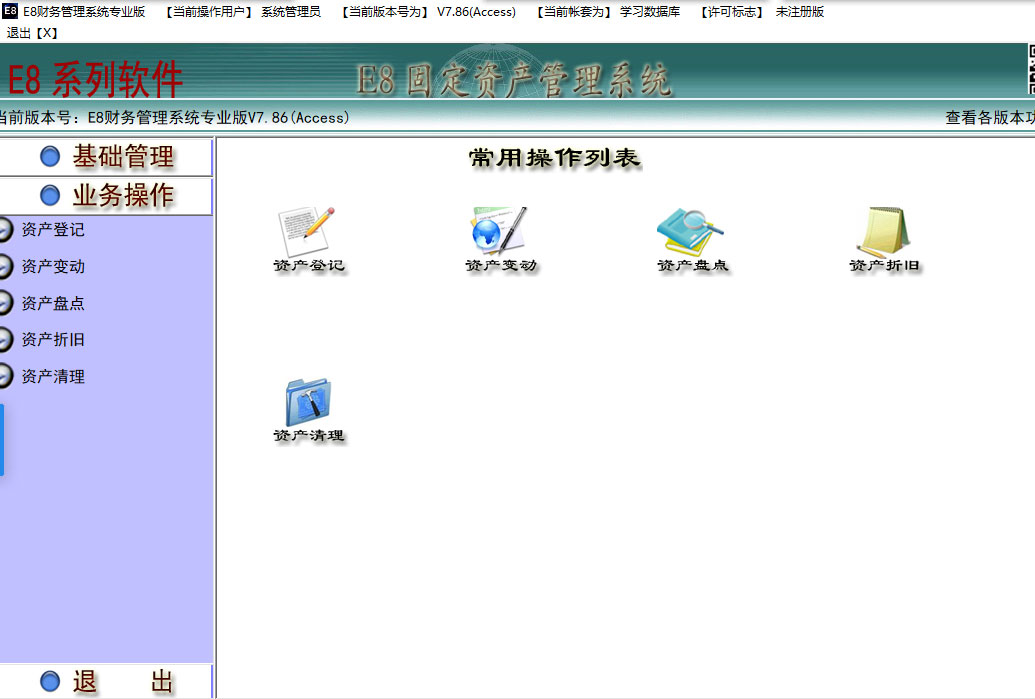Click the blue circle bullet beside 基础管理
The height and width of the screenshot is (699, 1035).
[50, 156]
